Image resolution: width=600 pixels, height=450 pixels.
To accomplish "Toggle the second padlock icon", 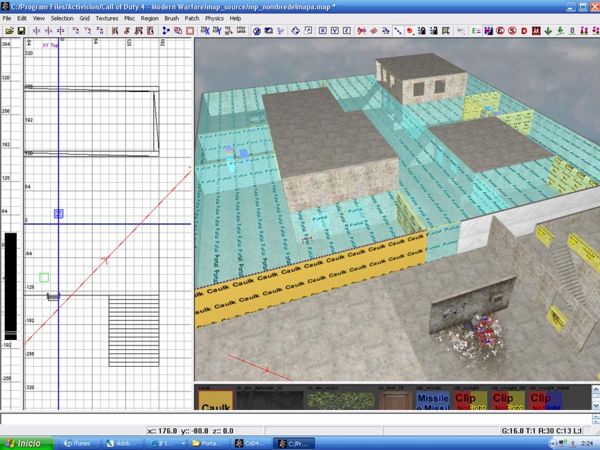I will pyautogui.click(x=434, y=31).
